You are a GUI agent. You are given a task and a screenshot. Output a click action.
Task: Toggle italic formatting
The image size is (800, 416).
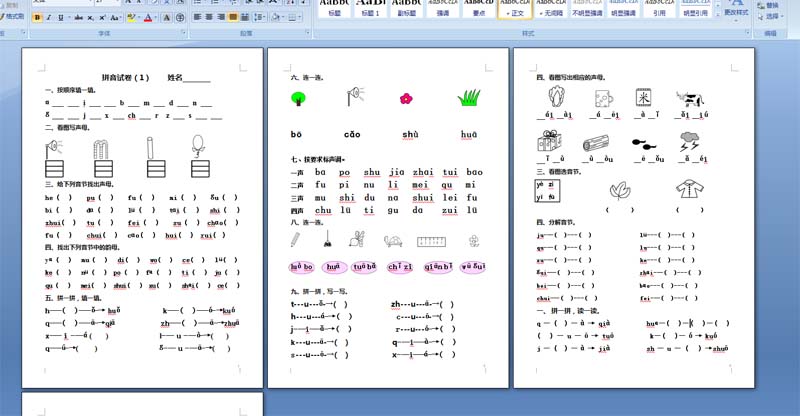coord(49,17)
